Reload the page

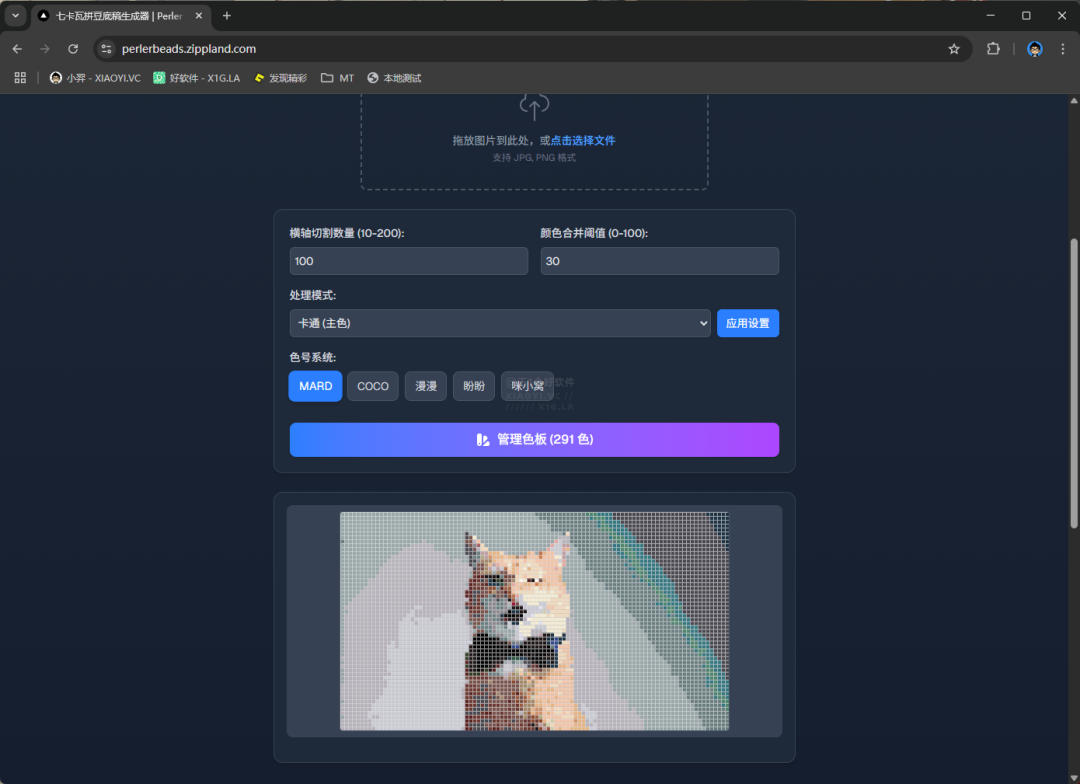pyautogui.click(x=73, y=49)
